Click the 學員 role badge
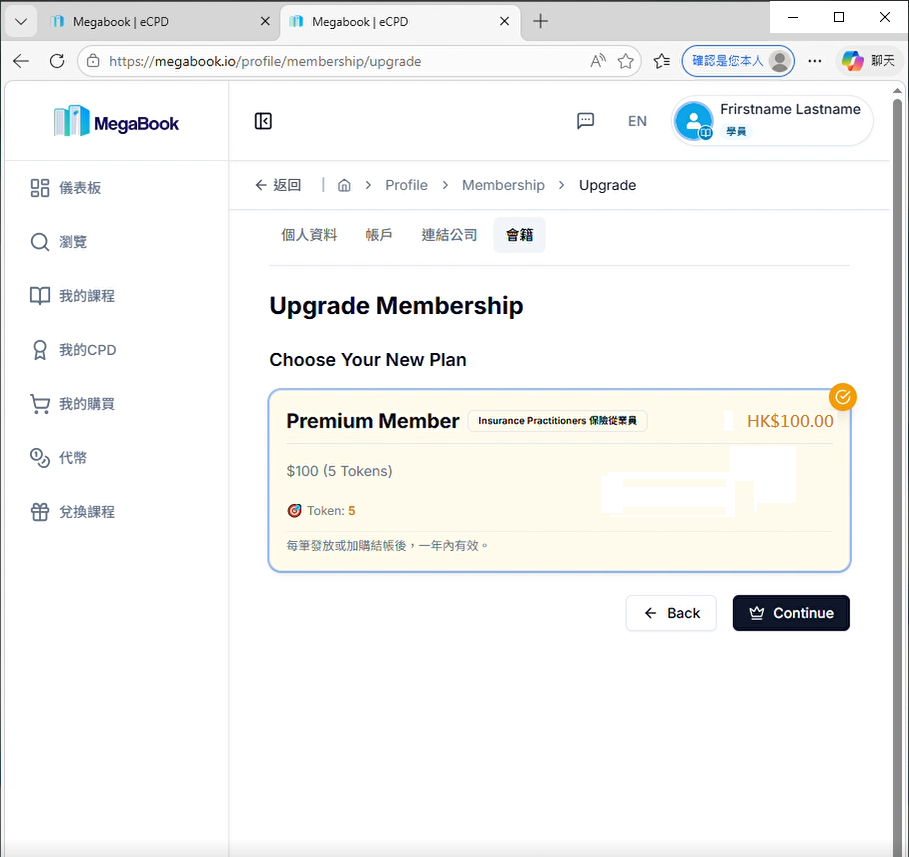This screenshot has width=909, height=857. pos(736,132)
